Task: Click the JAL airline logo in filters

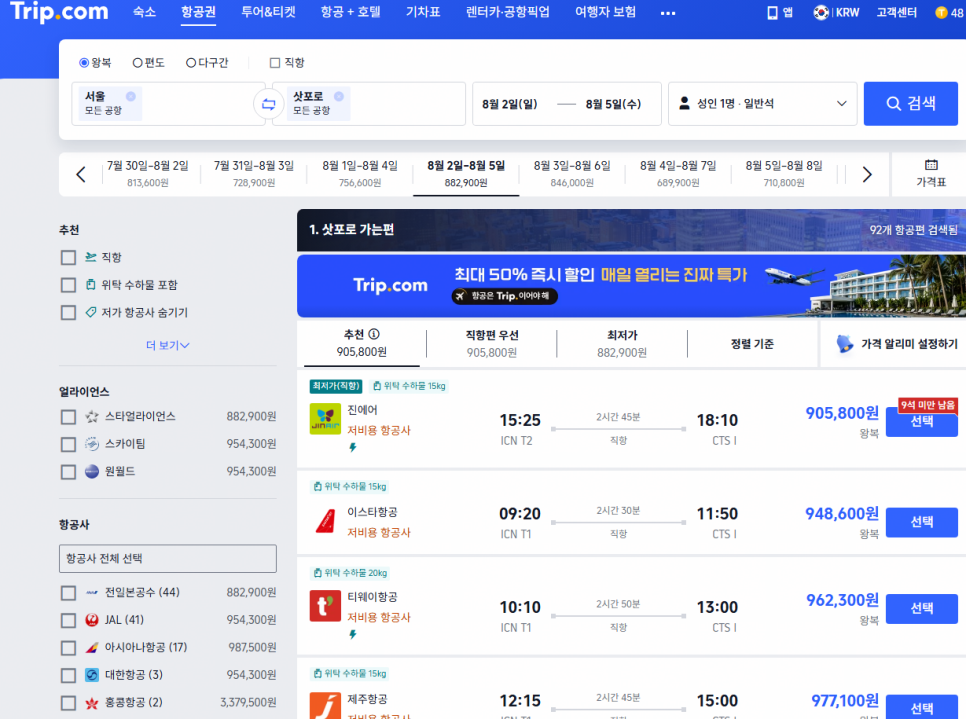Action: tap(92, 620)
